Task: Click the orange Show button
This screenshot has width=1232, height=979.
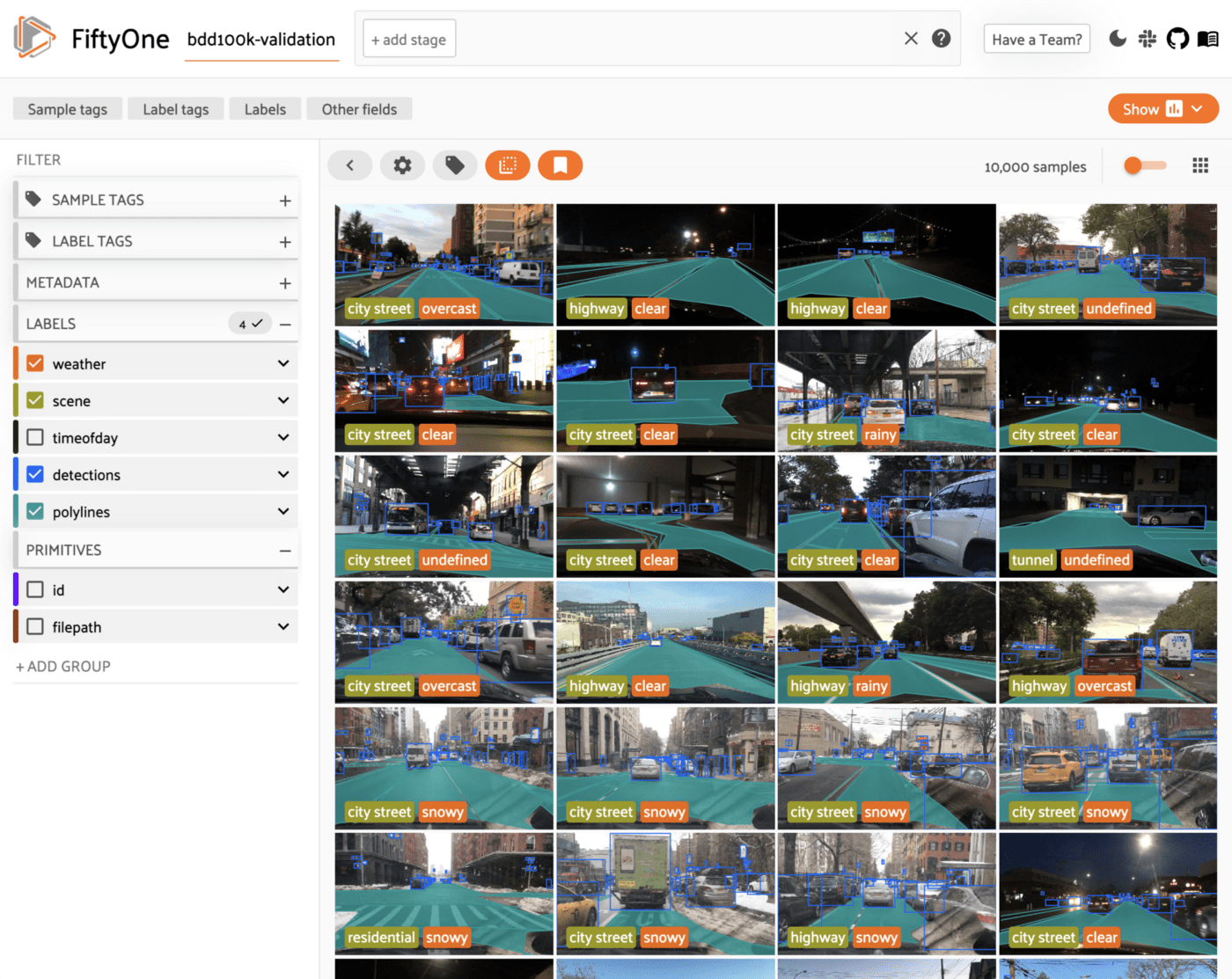Action: click(1162, 109)
